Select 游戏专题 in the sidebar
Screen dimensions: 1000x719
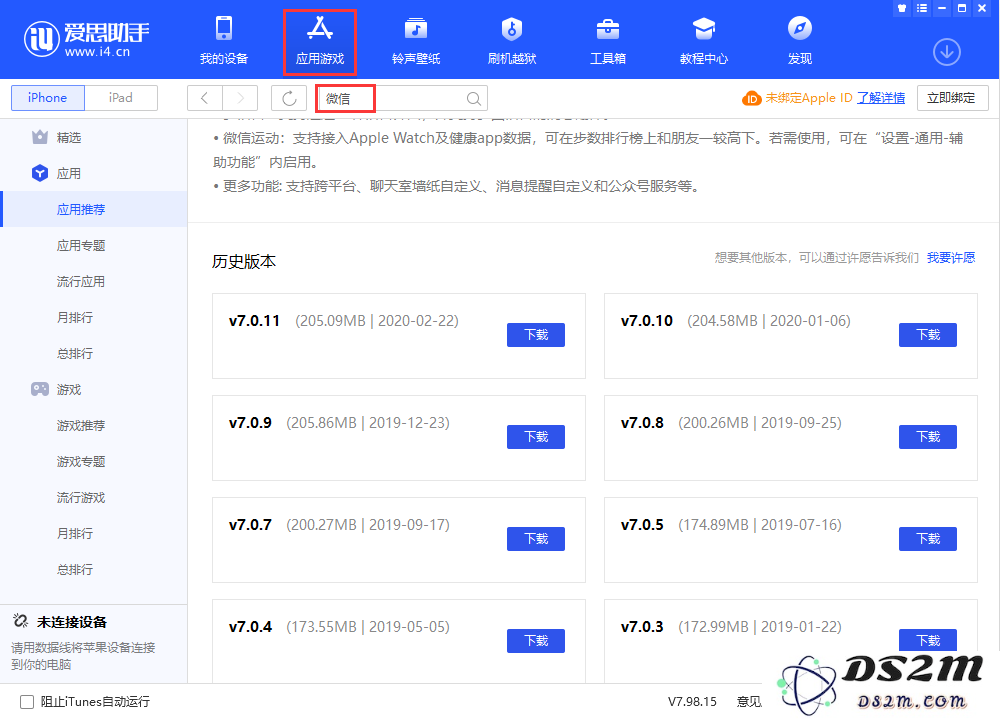[81, 461]
